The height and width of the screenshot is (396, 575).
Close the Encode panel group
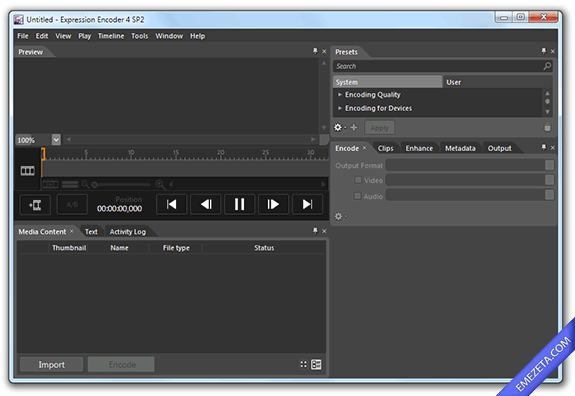point(553,148)
